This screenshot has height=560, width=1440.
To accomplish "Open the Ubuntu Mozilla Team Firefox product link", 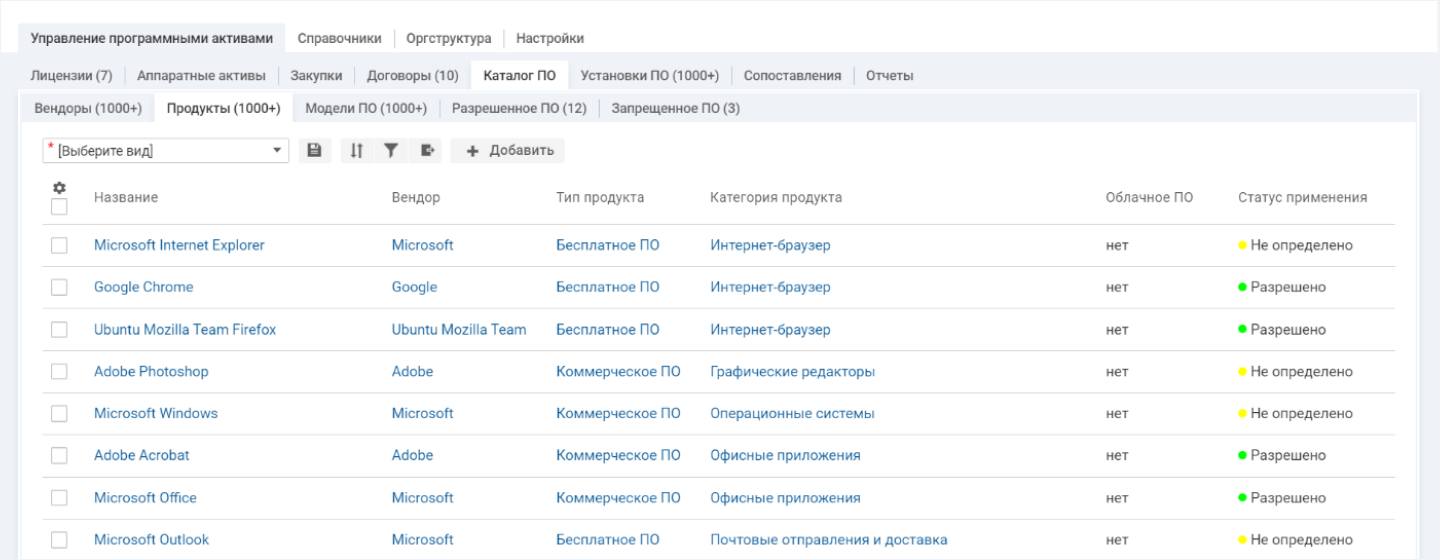I will (185, 330).
